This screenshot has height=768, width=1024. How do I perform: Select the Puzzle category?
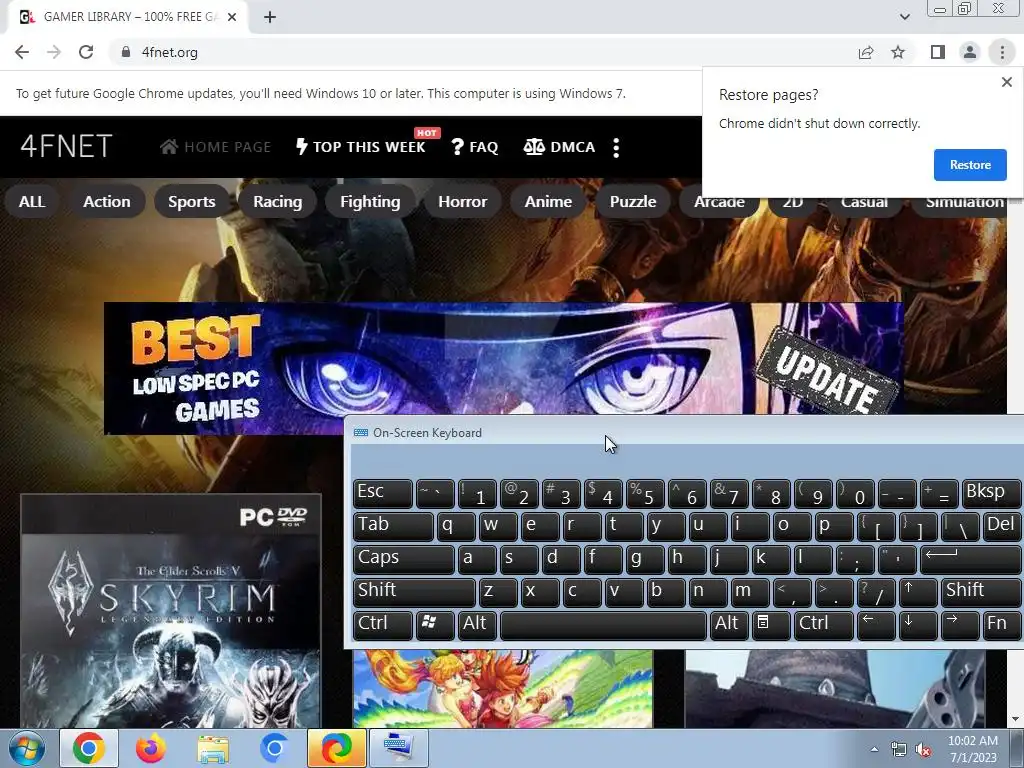click(x=633, y=201)
